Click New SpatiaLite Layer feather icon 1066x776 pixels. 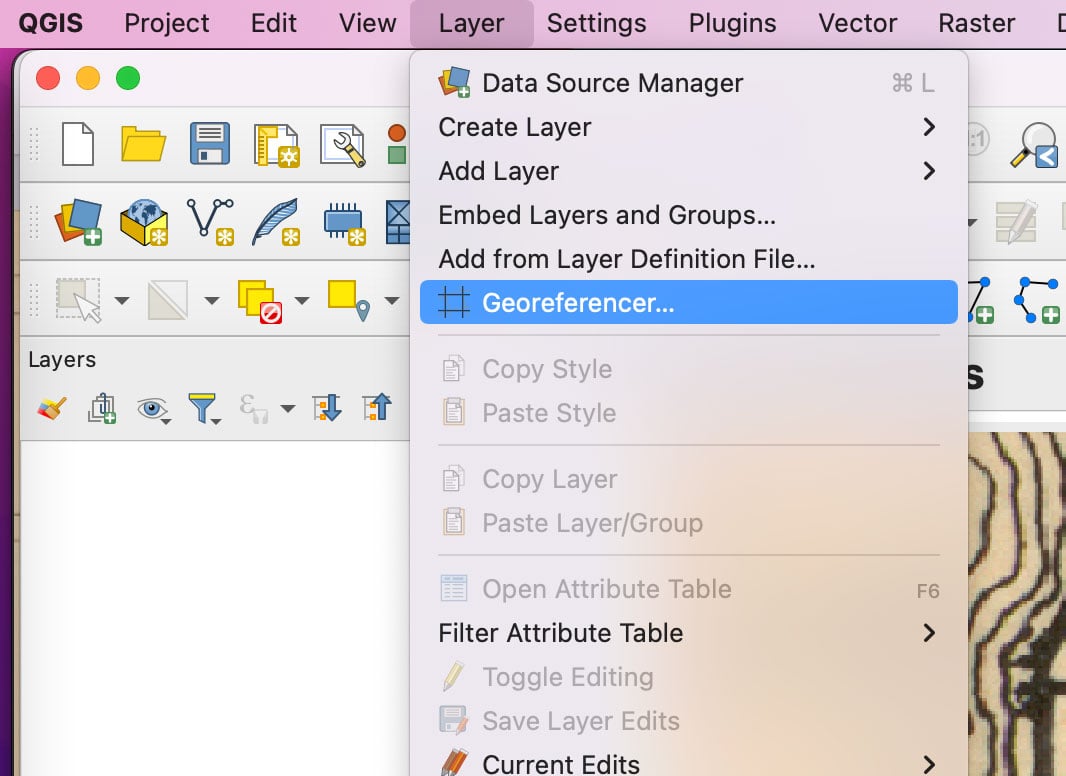click(276, 222)
